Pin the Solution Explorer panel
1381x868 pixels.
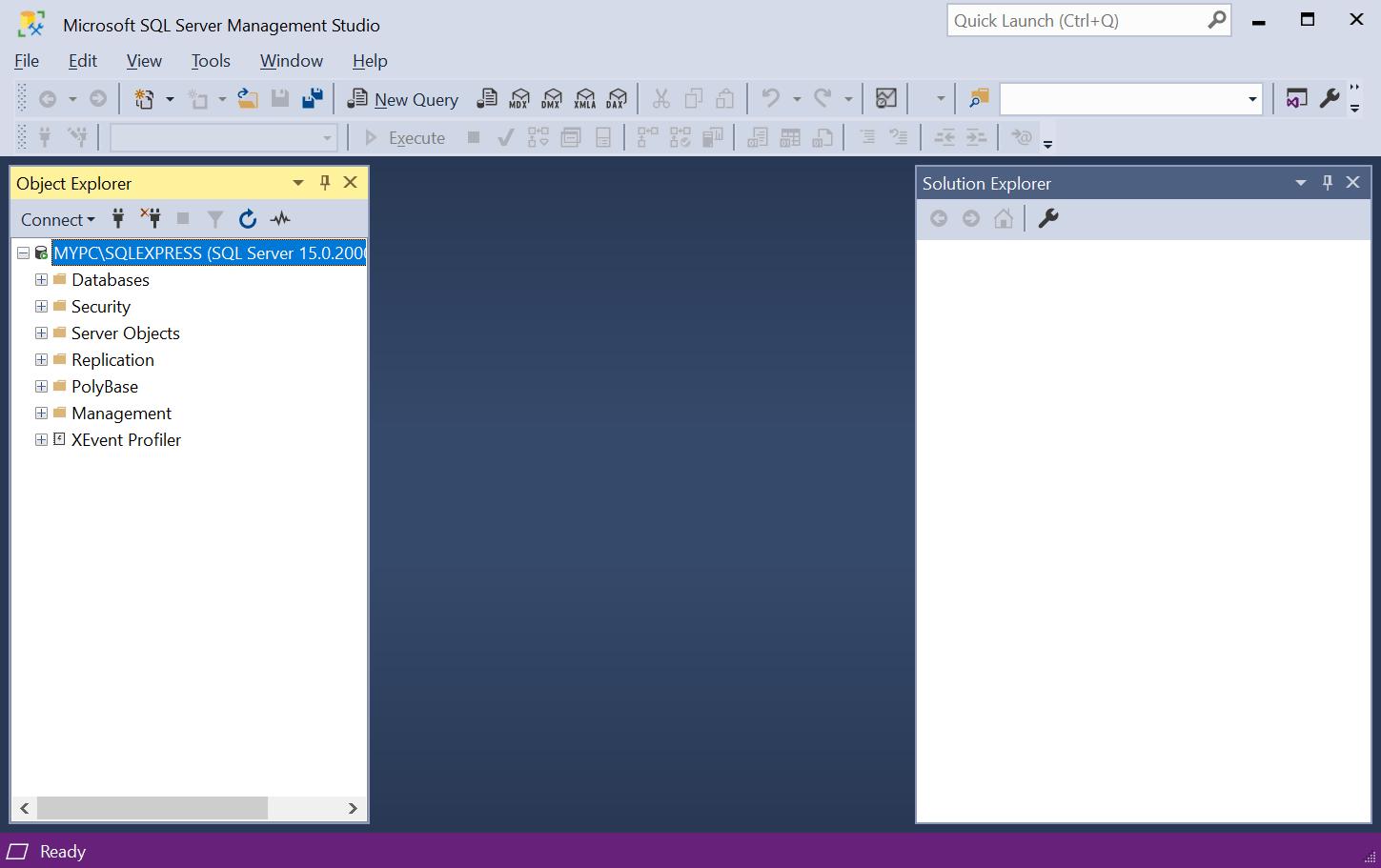[1327, 182]
